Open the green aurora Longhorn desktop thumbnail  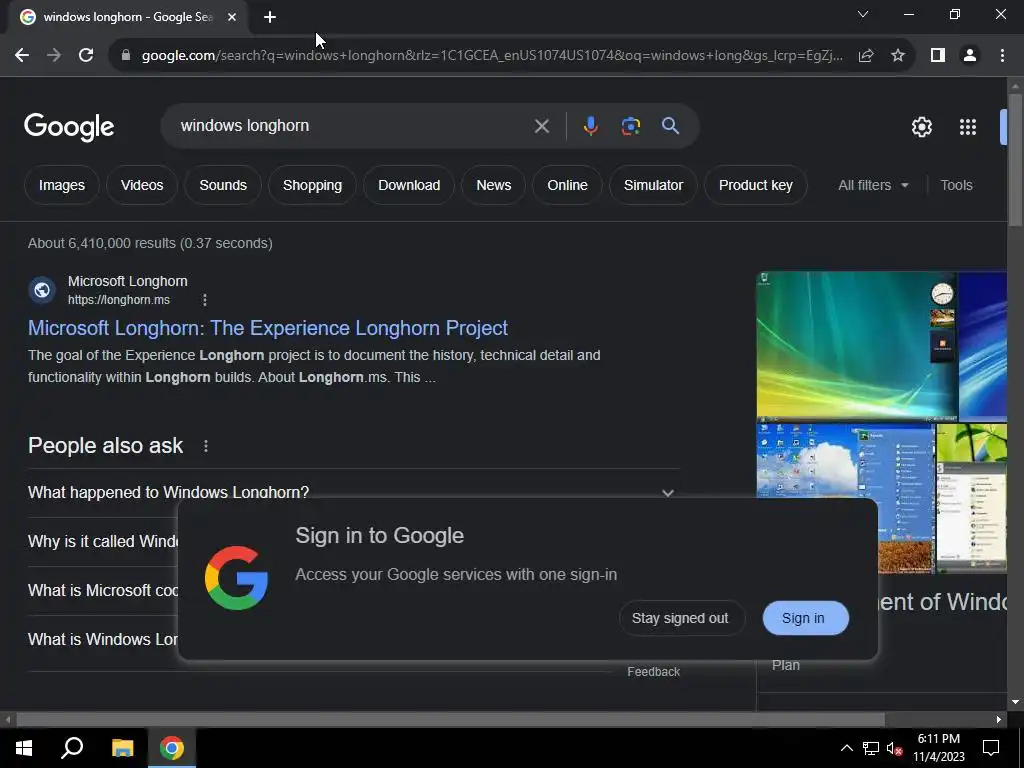856,346
